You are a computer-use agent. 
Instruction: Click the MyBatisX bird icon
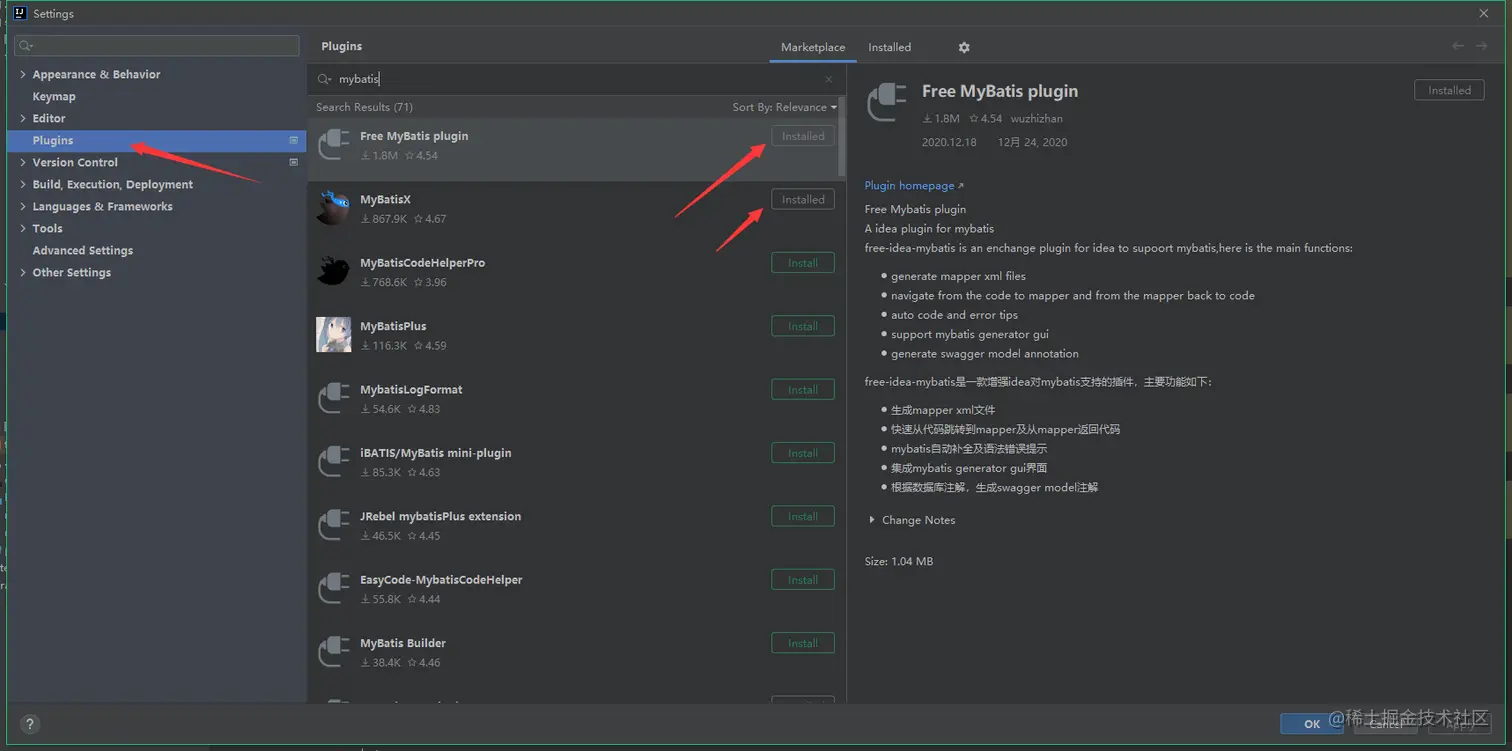[334, 208]
